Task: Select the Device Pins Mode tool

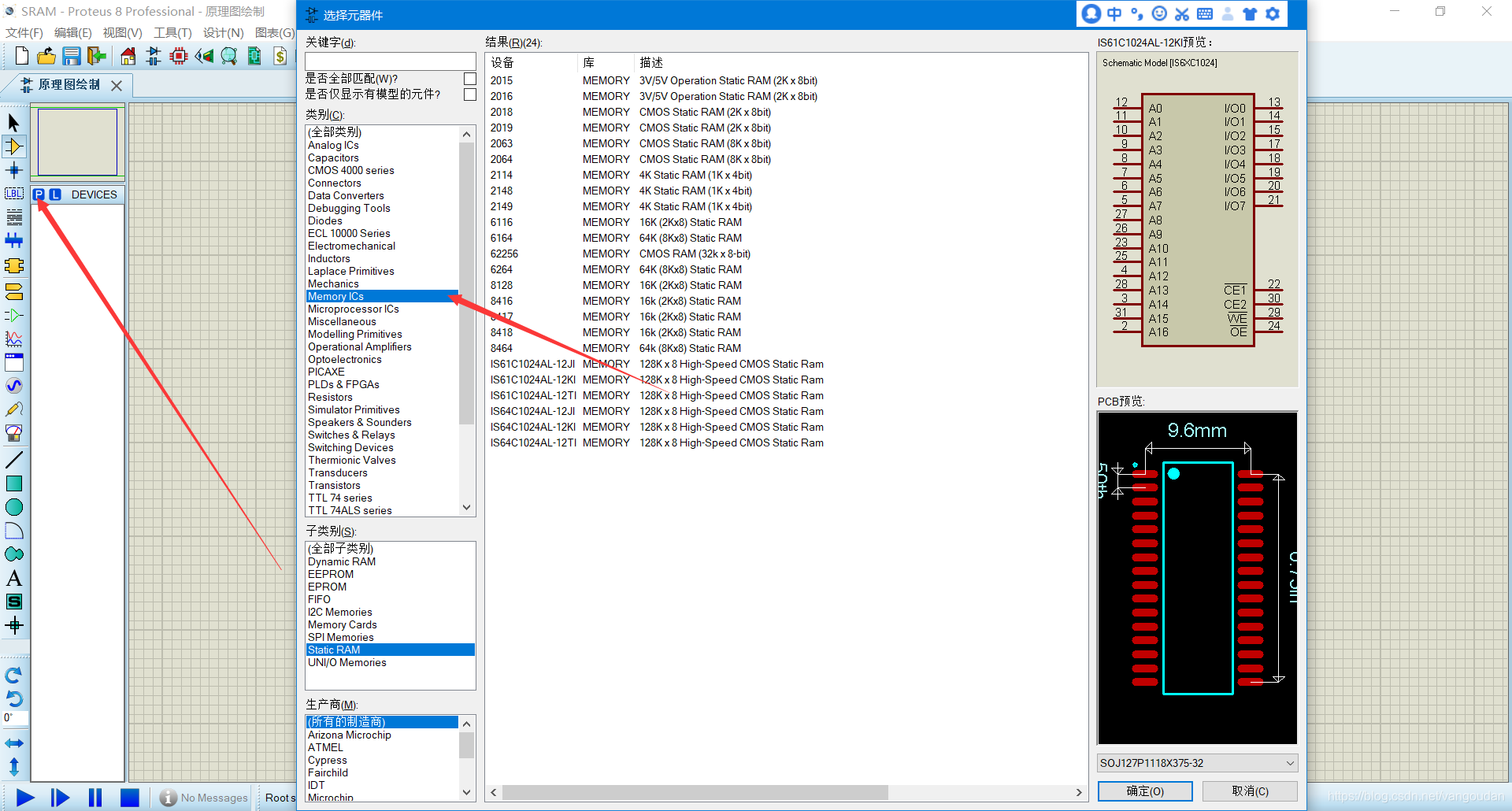Action: 13,315
